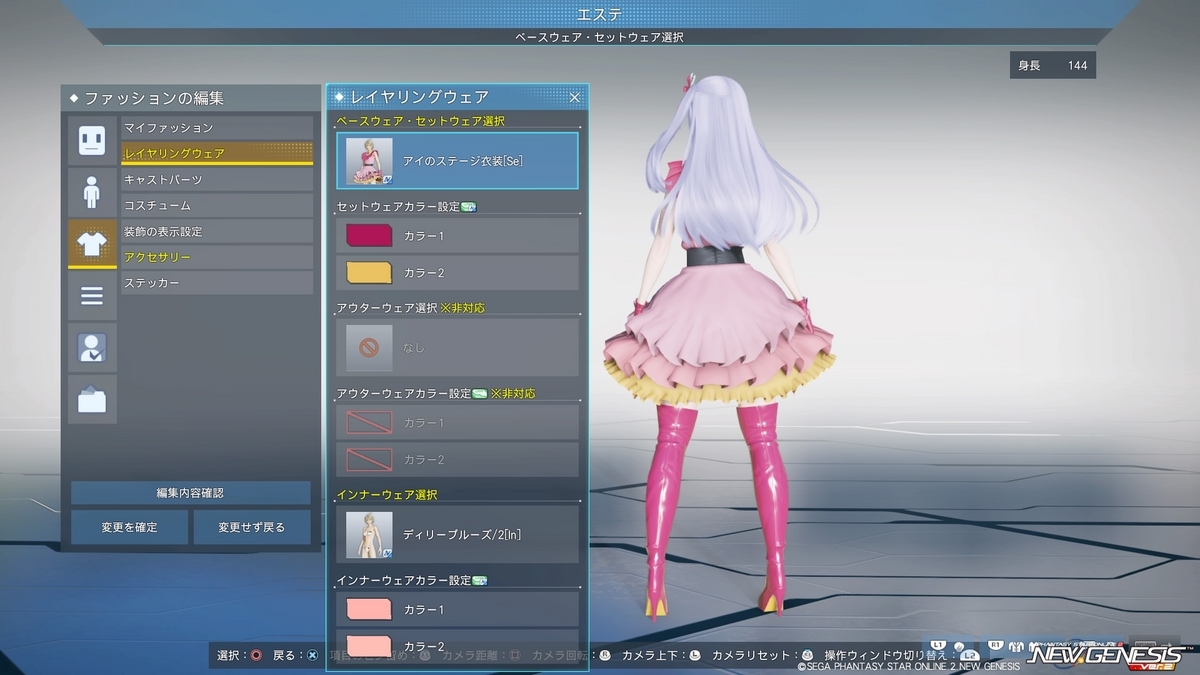Click the prohibited outerwear none icon

pos(369,347)
